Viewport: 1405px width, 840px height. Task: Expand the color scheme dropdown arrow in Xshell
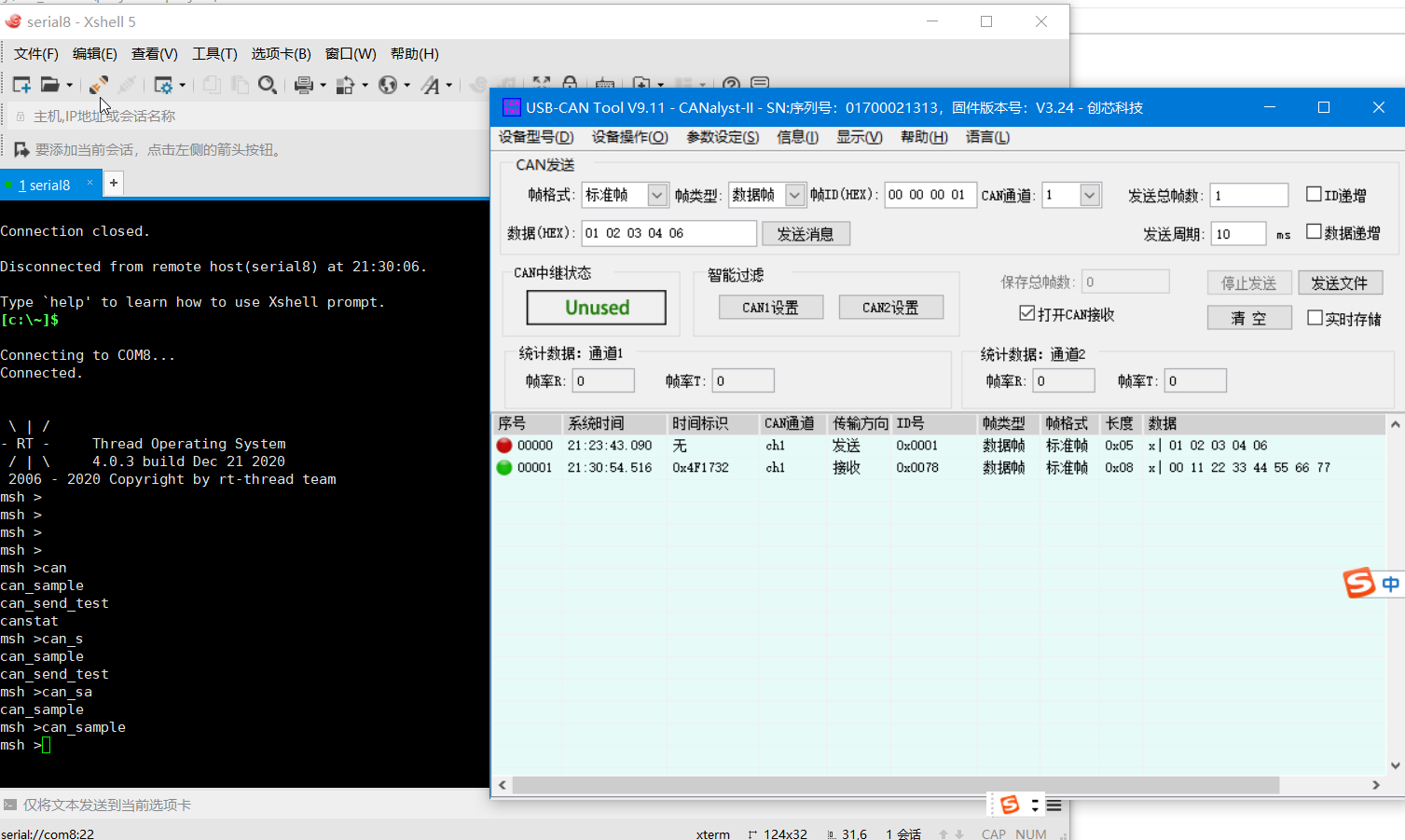tap(365, 86)
